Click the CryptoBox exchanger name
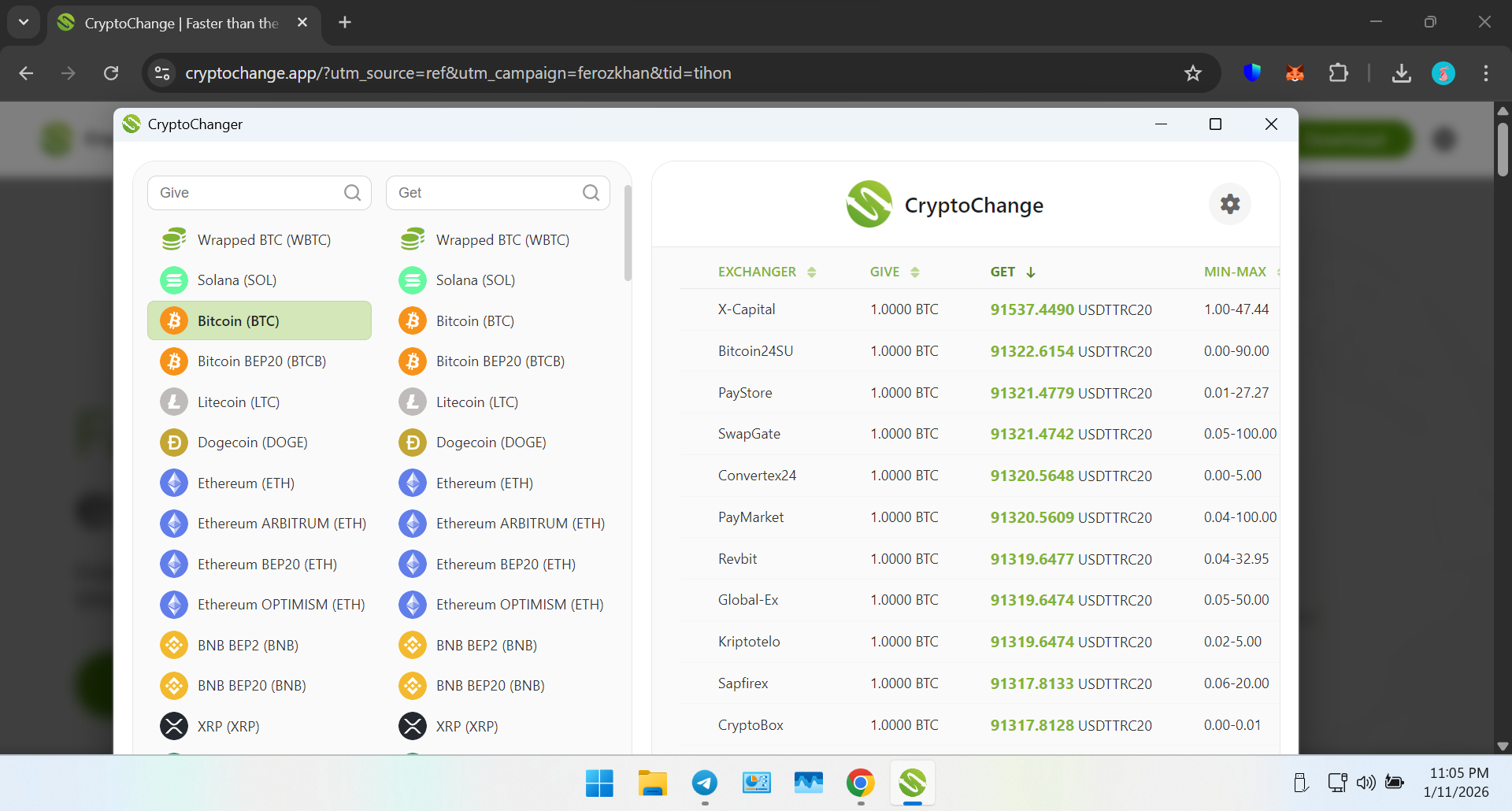 (750, 725)
